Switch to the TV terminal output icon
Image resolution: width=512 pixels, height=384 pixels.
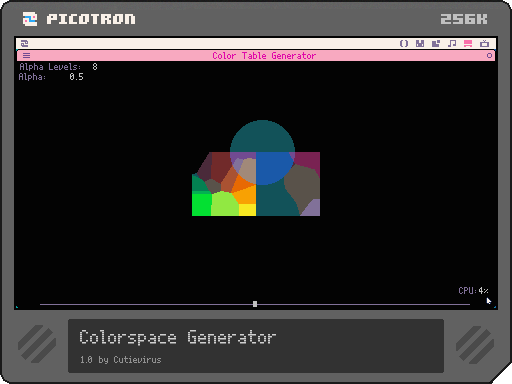pos(484,43)
